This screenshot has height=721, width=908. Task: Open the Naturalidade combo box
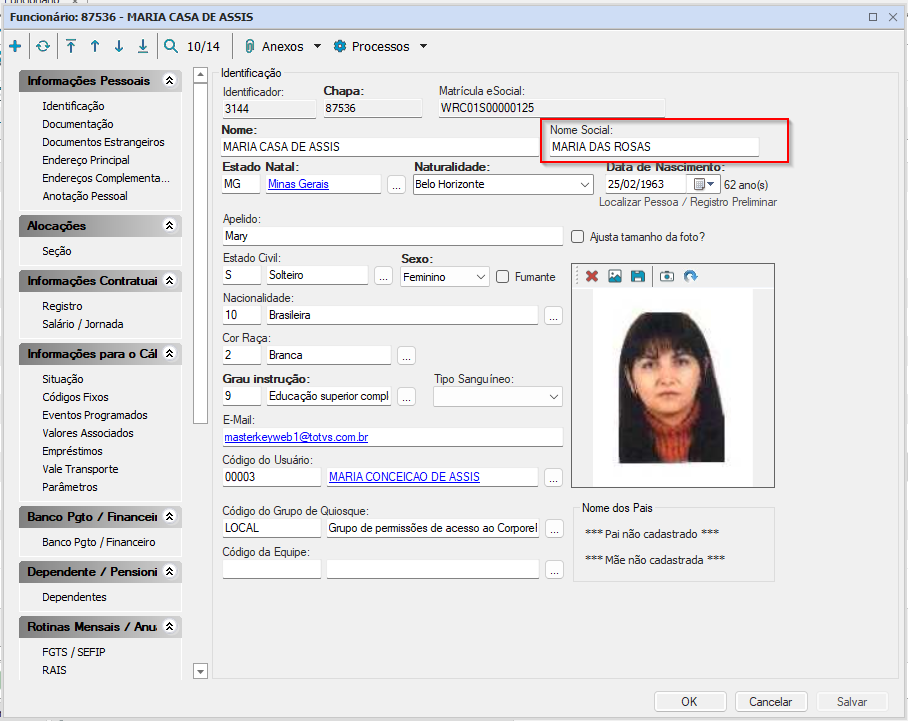coord(503,184)
